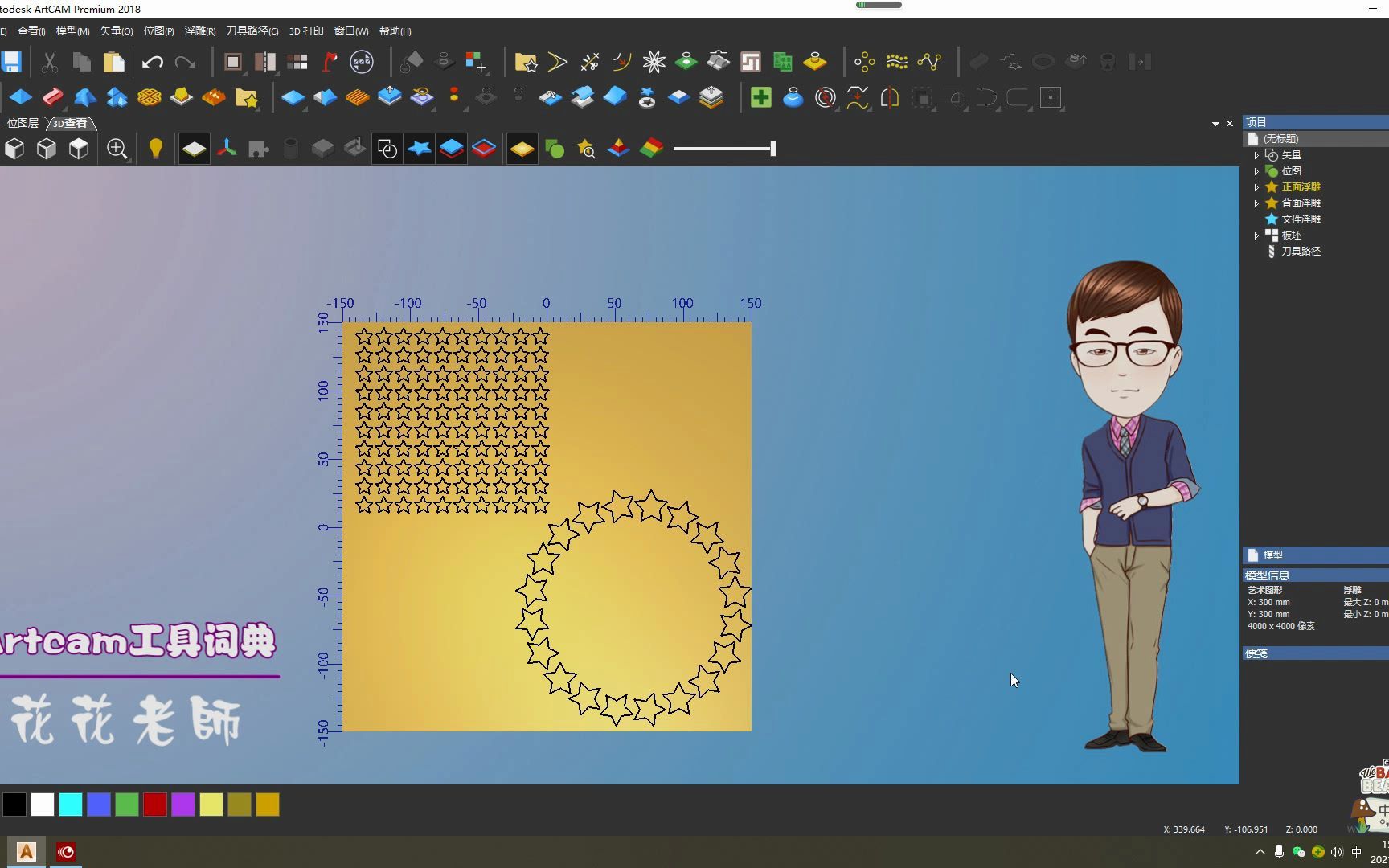The width and height of the screenshot is (1389, 868).
Task: Click the green plus icon
Action: tap(760, 97)
